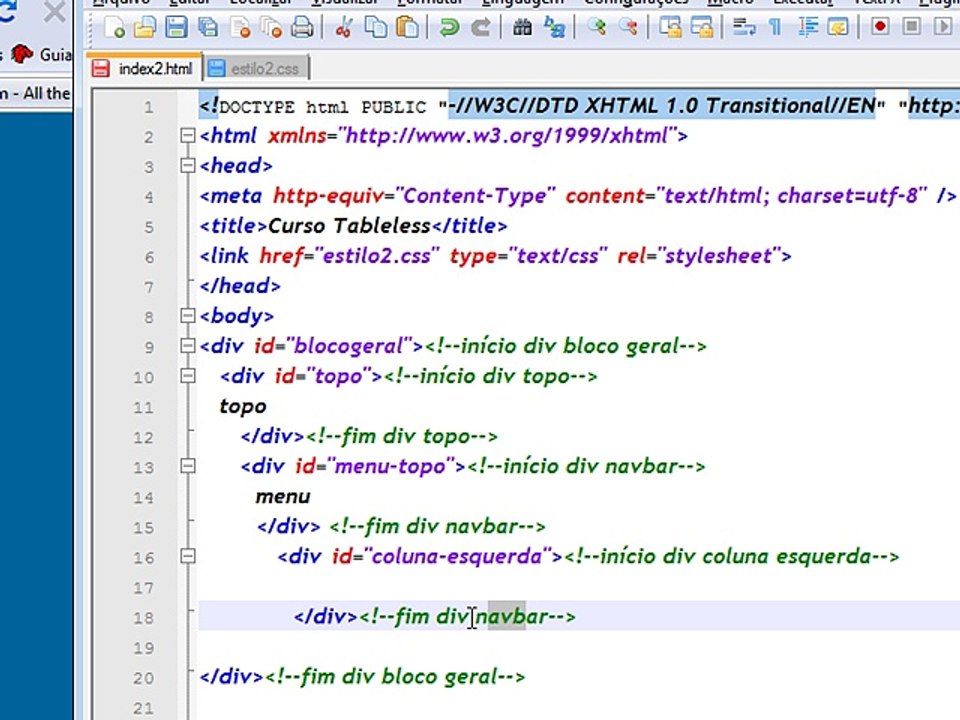Play back the recorded macro

tap(943, 27)
